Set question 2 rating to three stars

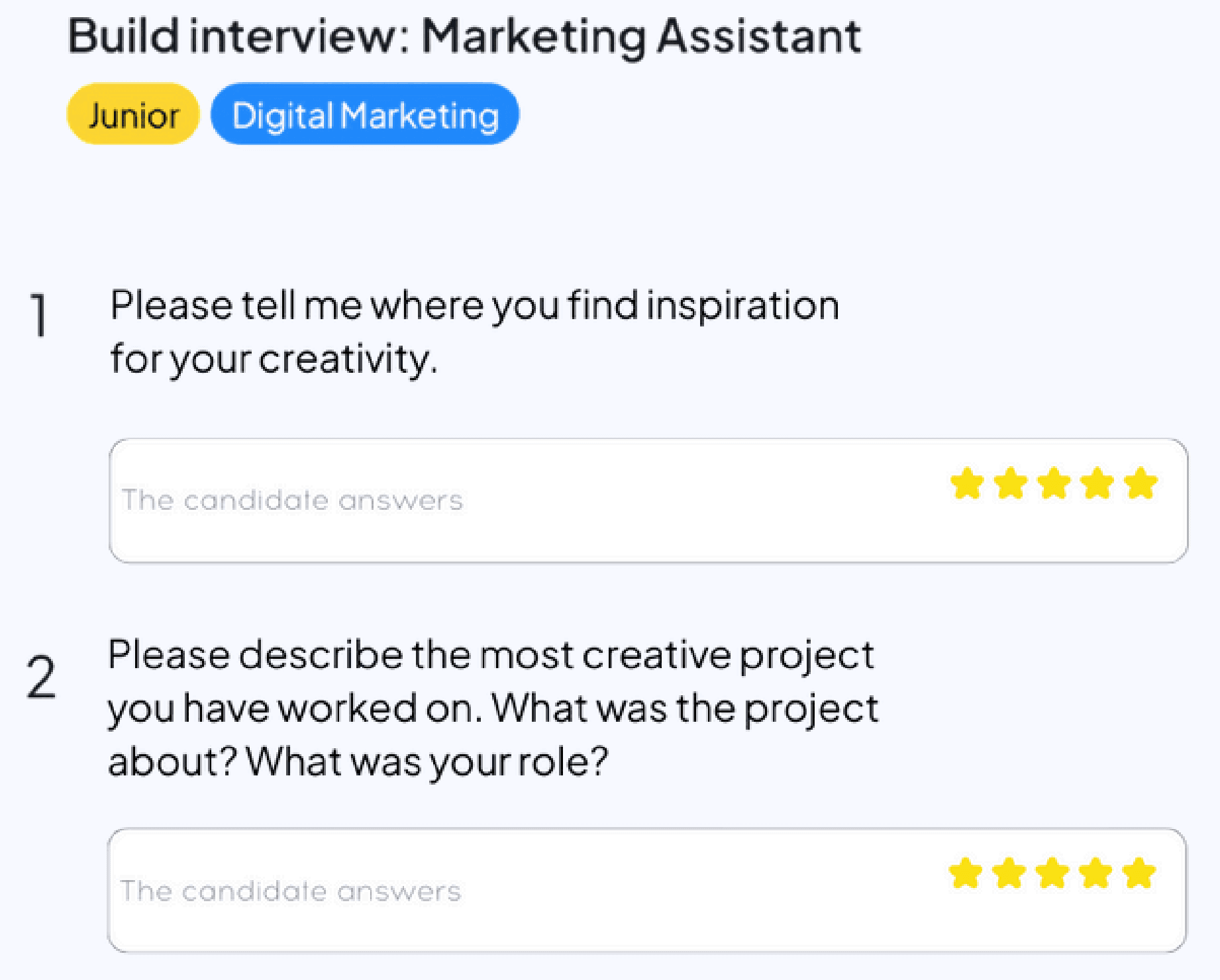[1053, 873]
